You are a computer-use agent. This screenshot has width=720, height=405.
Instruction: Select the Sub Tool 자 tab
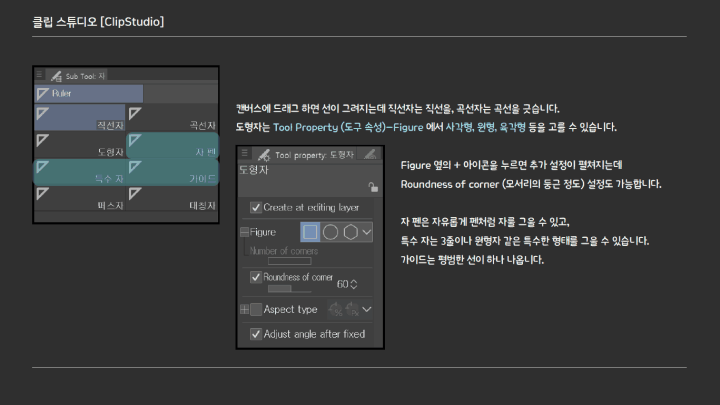[78, 76]
